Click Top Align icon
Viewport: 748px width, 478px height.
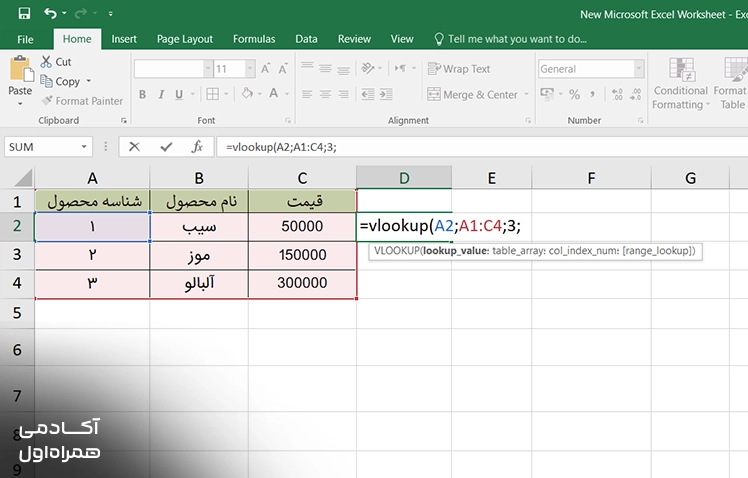pyautogui.click(x=307, y=68)
